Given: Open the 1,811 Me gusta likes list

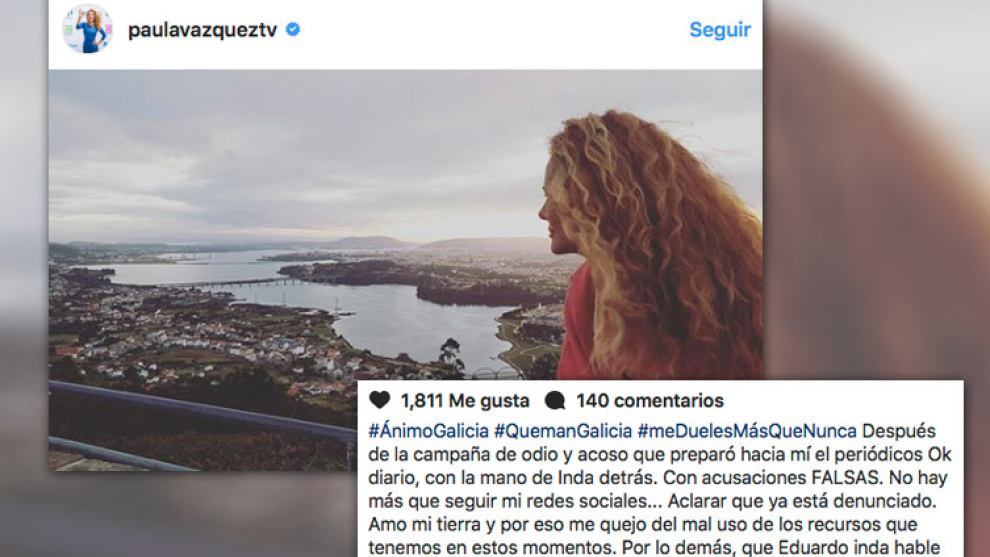Looking at the screenshot, I should pos(465,400).
